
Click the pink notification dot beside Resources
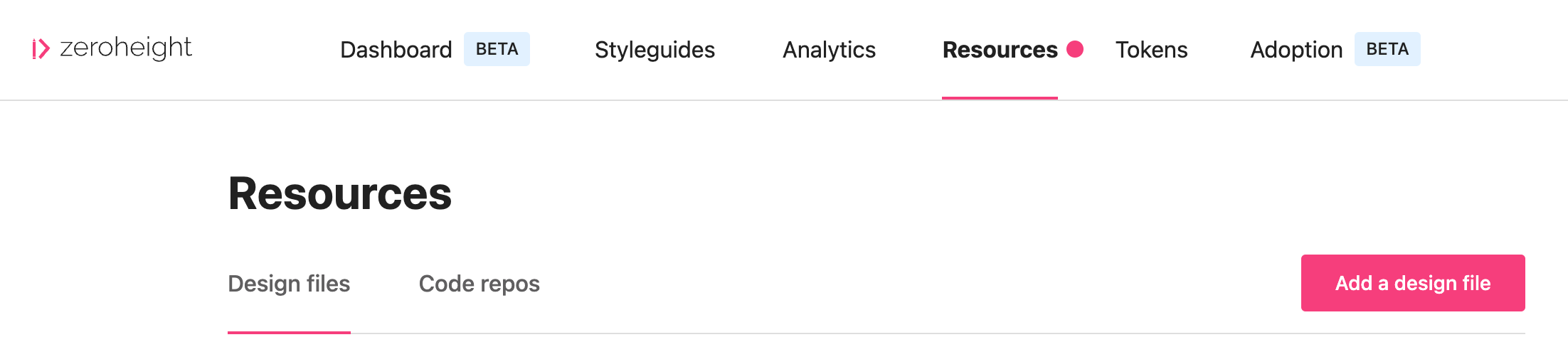(1075, 49)
